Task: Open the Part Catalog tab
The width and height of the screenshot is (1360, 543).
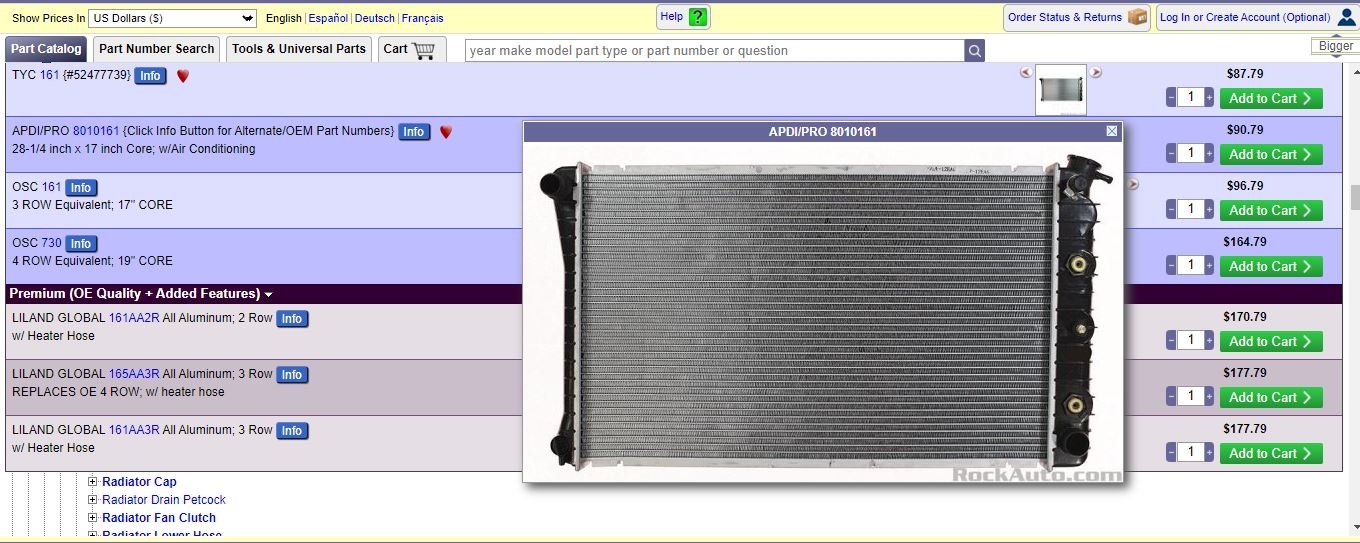Action: [46, 49]
